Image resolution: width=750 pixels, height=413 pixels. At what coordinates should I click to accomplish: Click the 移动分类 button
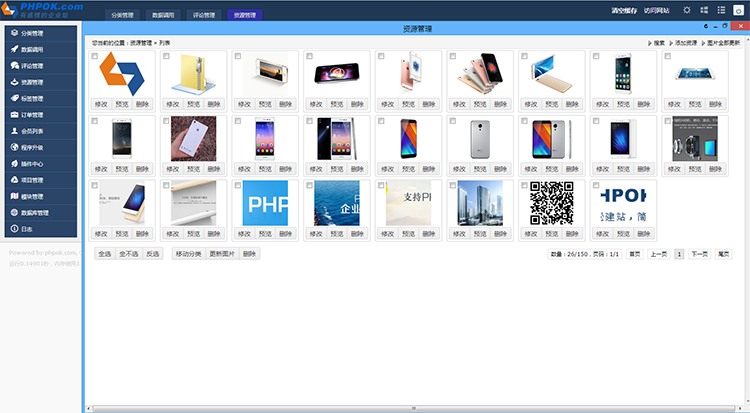[x=188, y=254]
